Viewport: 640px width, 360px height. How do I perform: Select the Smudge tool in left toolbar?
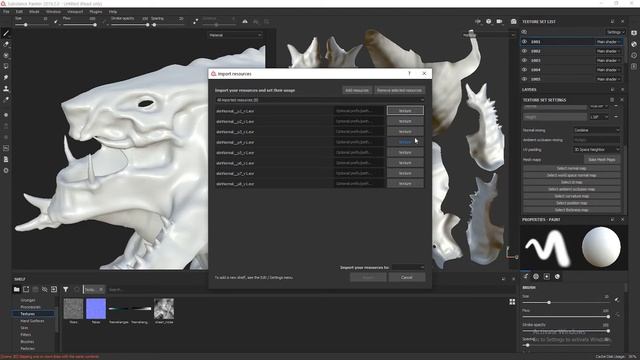coord(6,77)
